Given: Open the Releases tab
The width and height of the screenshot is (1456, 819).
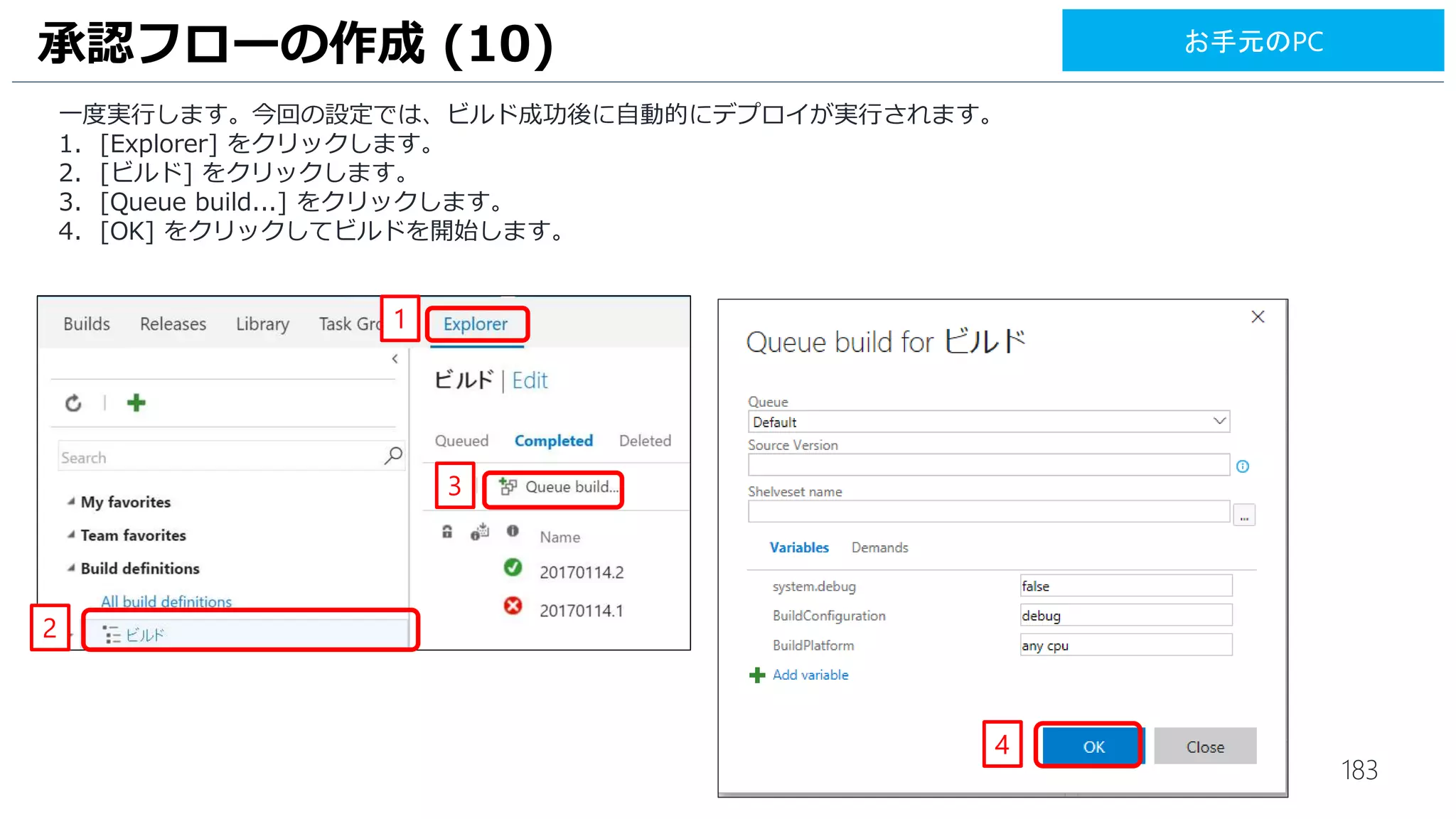Looking at the screenshot, I should (173, 324).
